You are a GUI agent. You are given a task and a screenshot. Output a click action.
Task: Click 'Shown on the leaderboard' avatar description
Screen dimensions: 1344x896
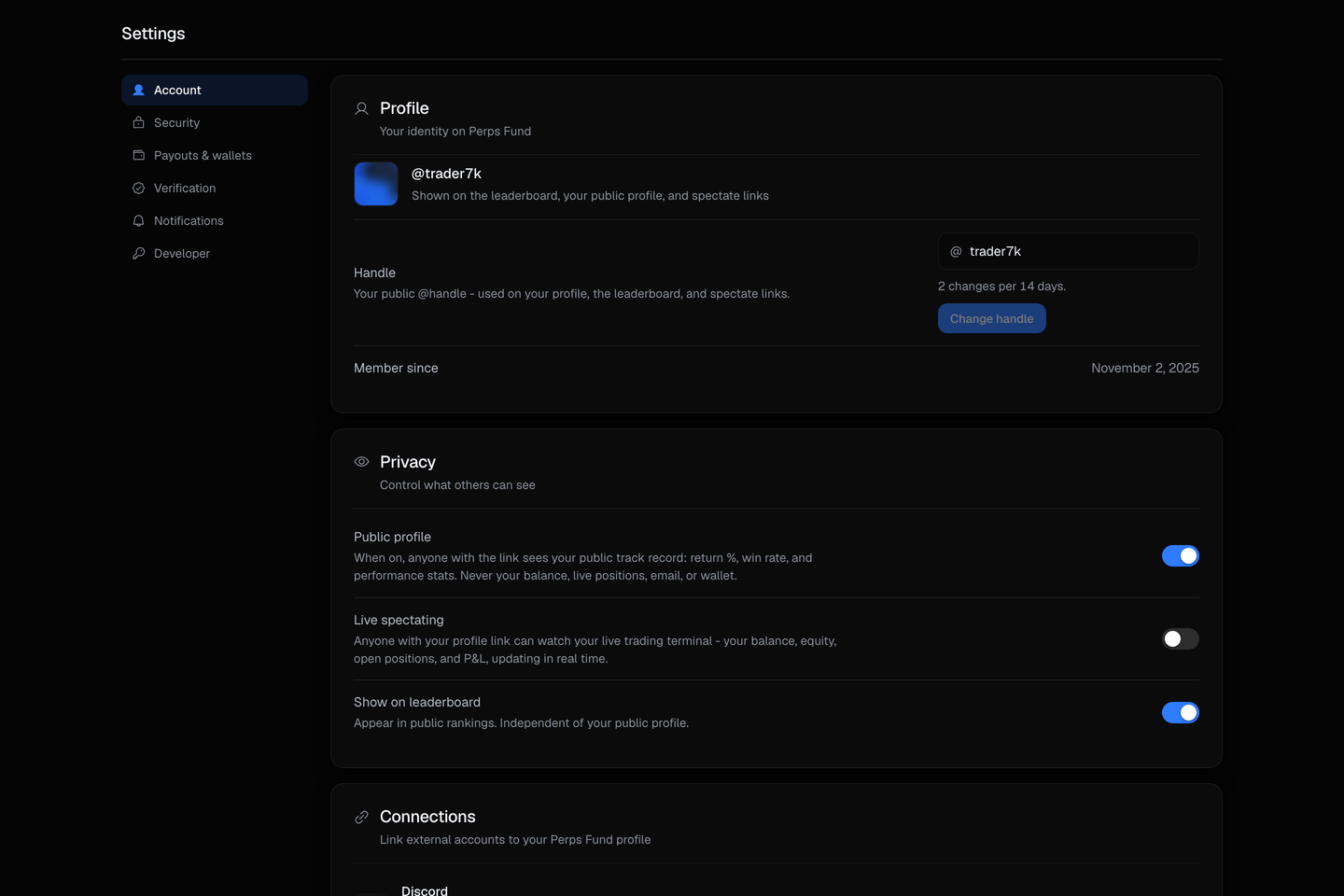[590, 196]
